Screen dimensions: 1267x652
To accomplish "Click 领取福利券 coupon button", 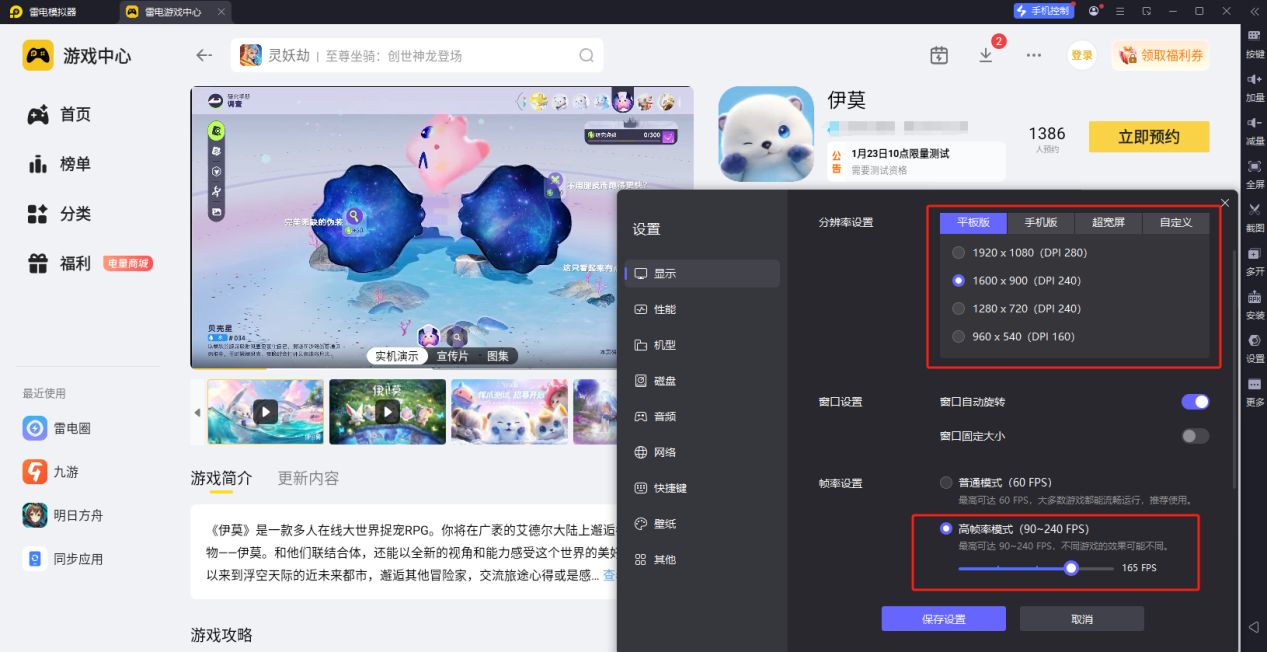I will [x=1161, y=55].
